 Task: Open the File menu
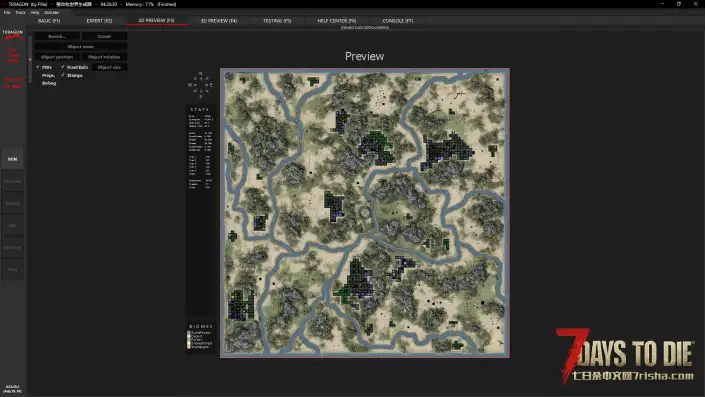[7, 13]
